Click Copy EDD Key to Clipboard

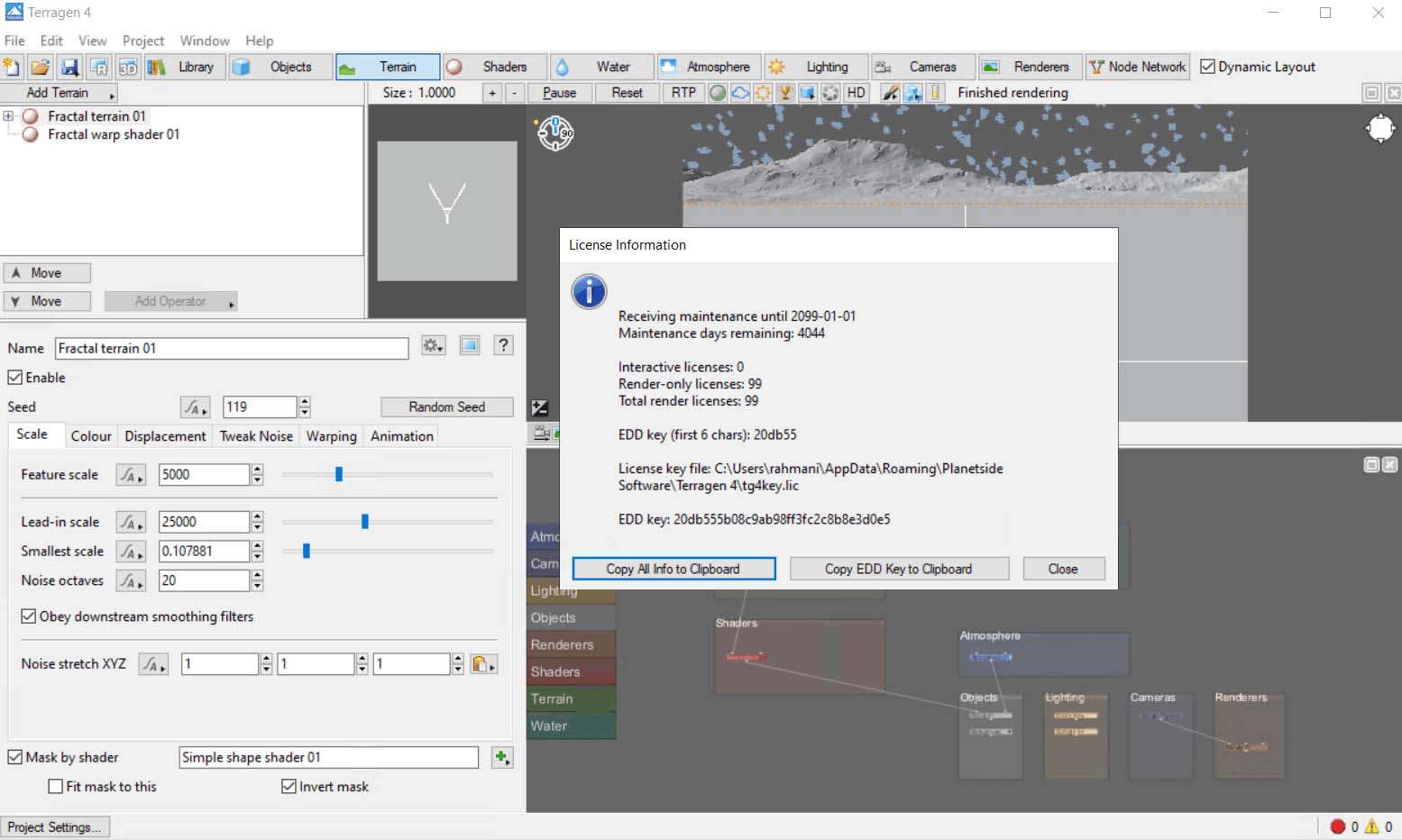(x=898, y=569)
